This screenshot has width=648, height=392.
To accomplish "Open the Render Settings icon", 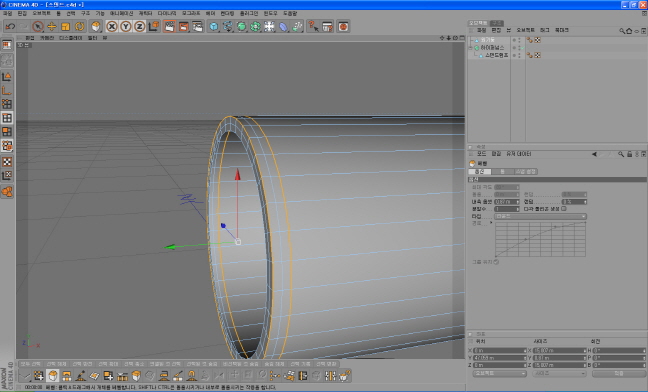I will [198, 26].
